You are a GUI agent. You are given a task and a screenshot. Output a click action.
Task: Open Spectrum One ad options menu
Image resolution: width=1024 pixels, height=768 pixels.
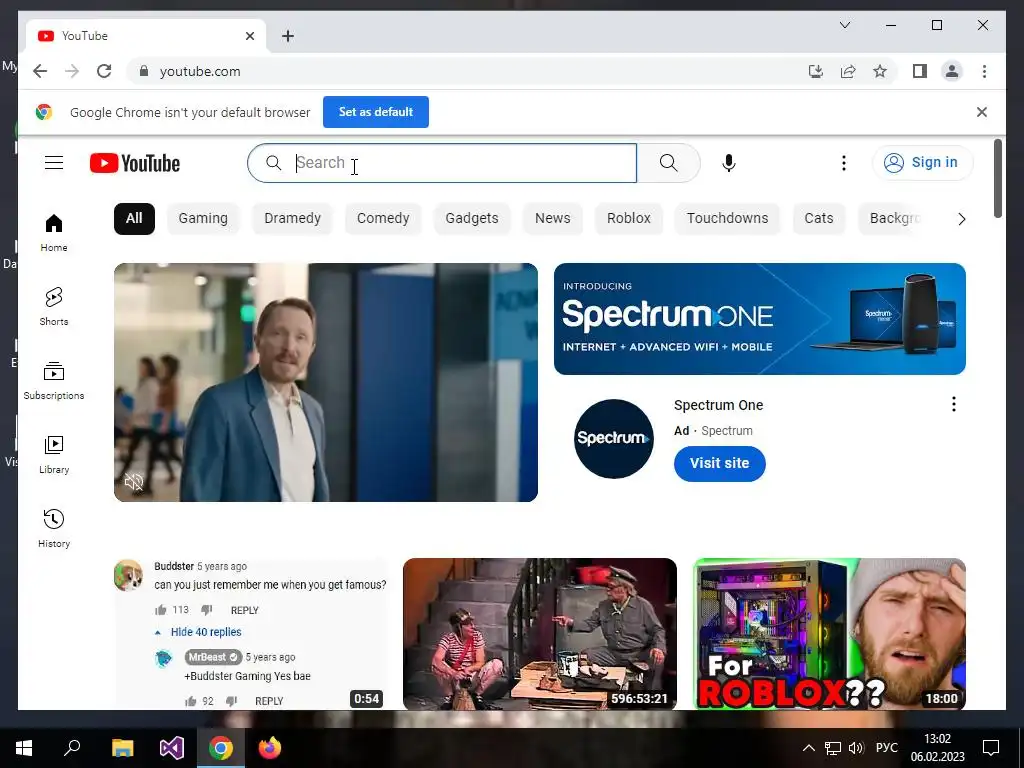coord(953,404)
